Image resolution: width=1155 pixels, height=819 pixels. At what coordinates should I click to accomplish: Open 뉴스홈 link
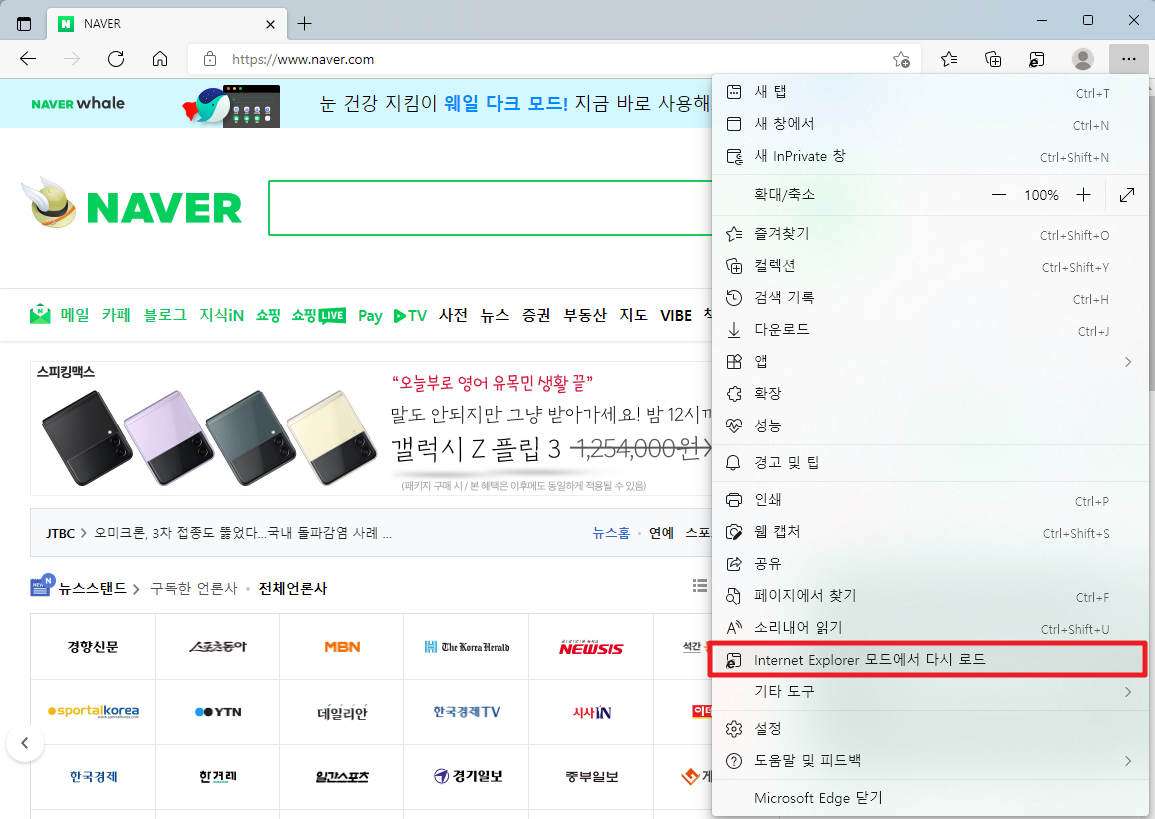611,532
